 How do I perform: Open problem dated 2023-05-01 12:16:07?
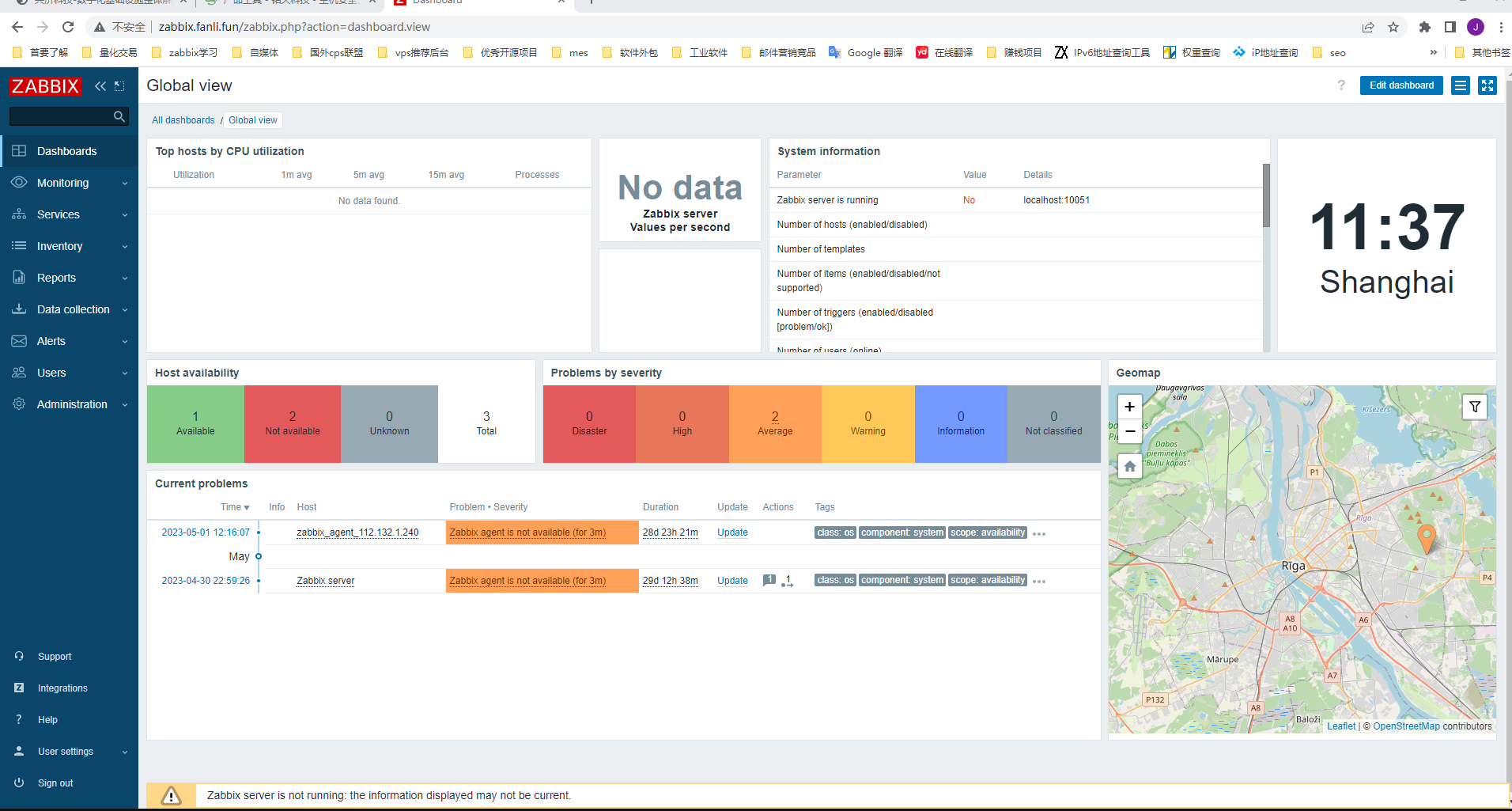point(206,532)
